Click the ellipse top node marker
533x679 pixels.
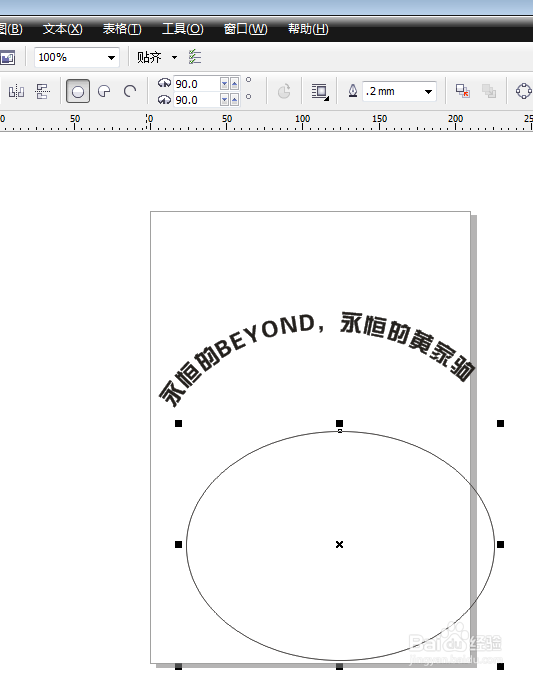(340, 431)
